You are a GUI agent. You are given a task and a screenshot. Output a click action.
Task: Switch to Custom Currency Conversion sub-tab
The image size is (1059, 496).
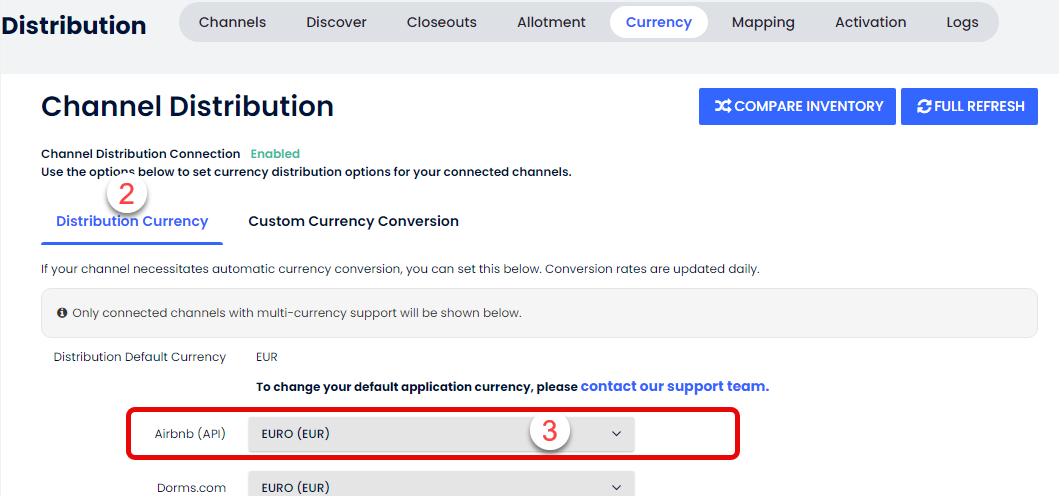353,222
